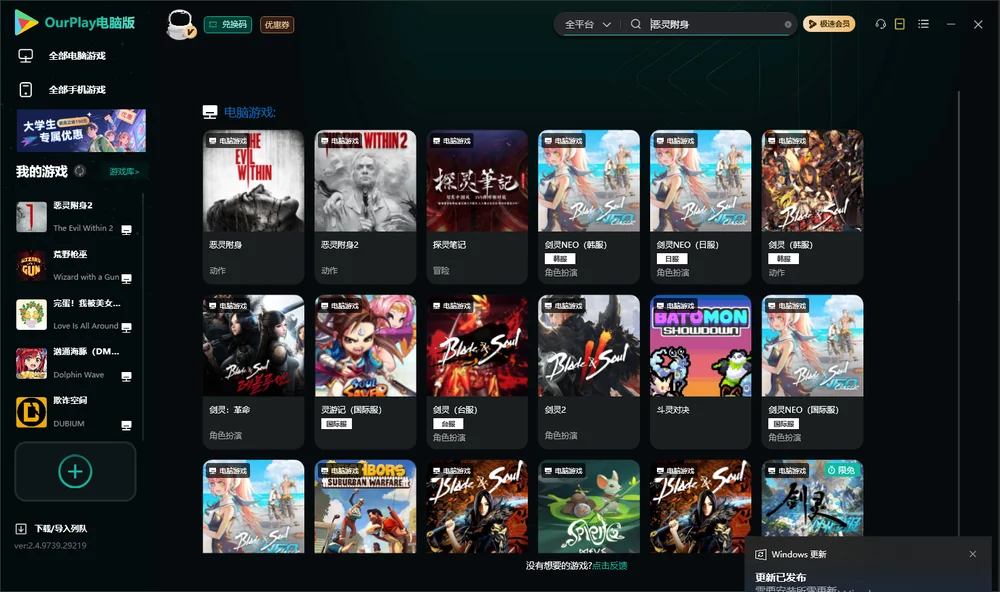Click the 台服 tag under 剑灵（台服）

point(448,424)
